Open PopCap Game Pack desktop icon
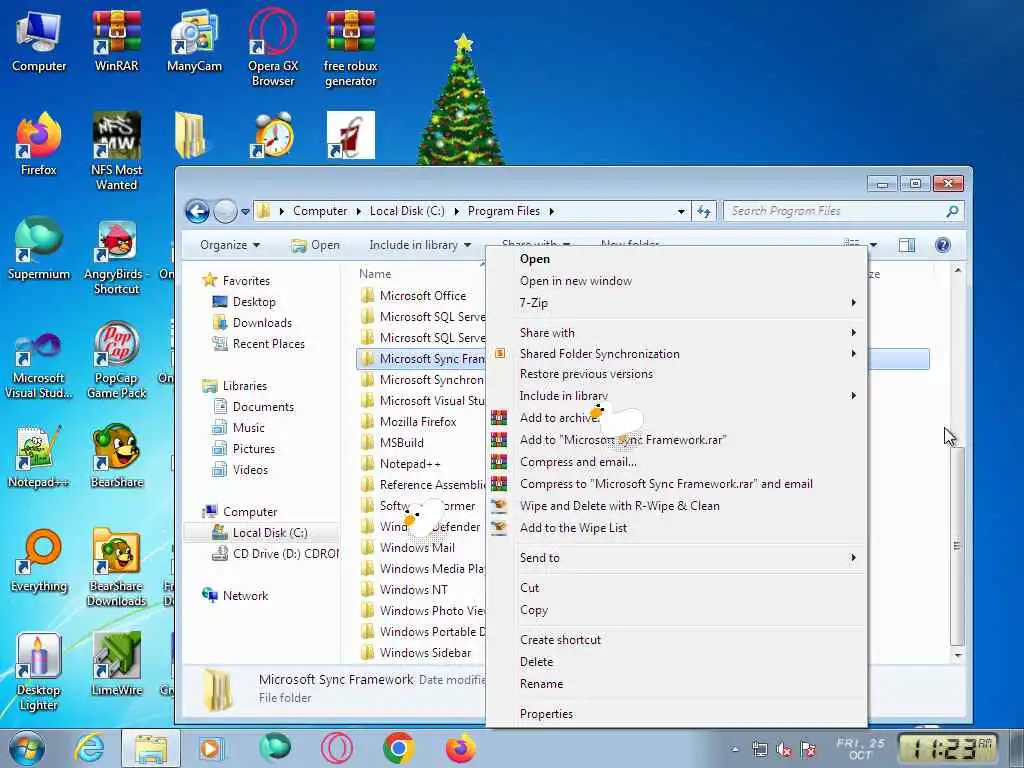Image resolution: width=1024 pixels, height=768 pixels. point(116,359)
